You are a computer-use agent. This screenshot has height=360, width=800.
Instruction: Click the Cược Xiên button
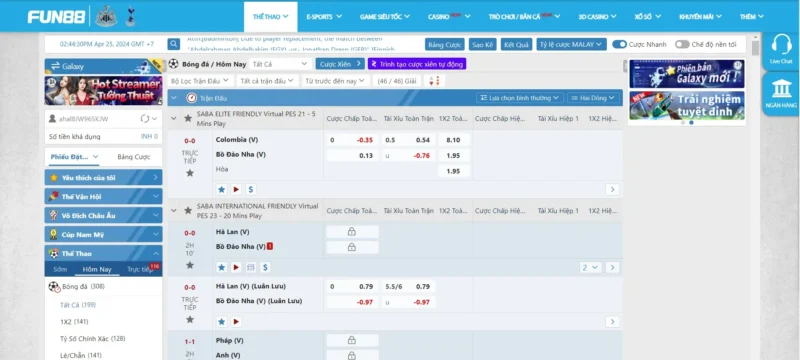(x=340, y=64)
